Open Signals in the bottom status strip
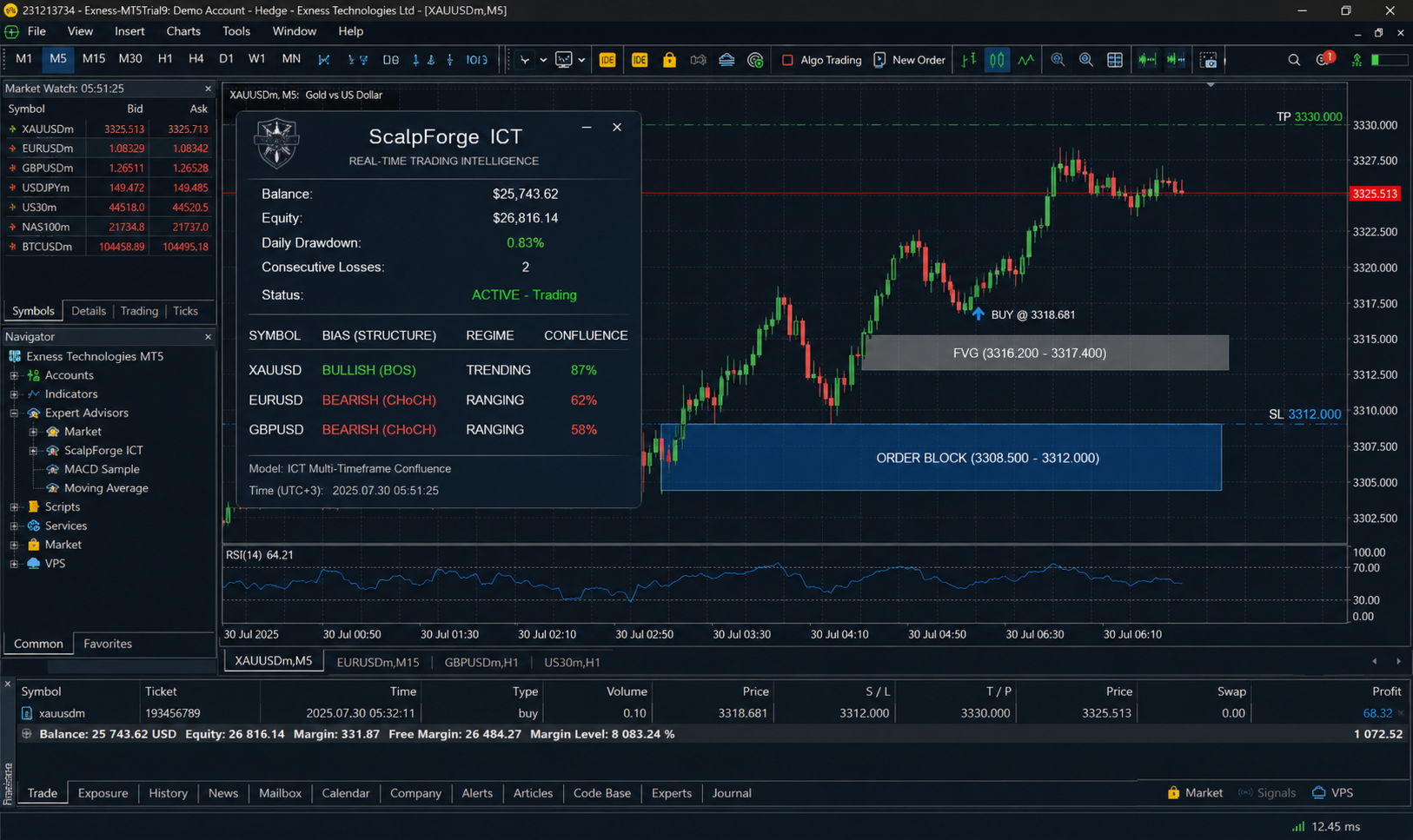 click(x=1267, y=793)
